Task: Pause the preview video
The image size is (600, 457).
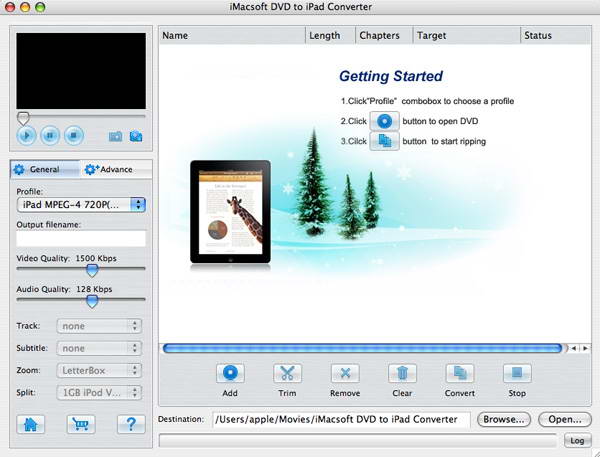Action: tap(49, 135)
